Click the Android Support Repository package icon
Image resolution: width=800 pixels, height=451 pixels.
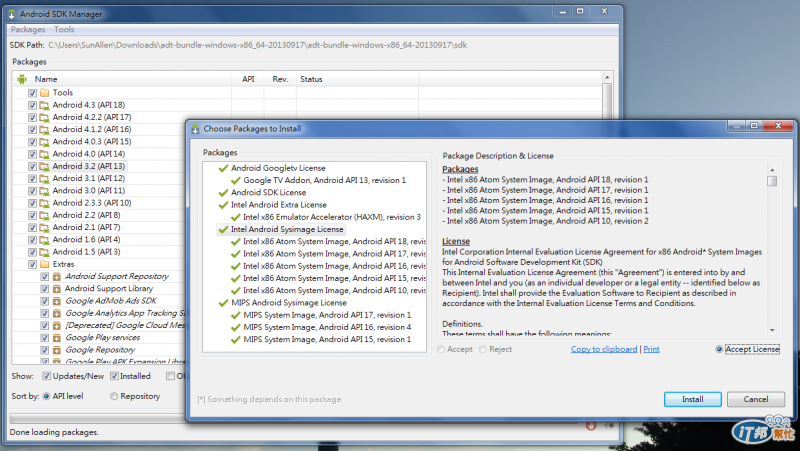tap(57, 277)
